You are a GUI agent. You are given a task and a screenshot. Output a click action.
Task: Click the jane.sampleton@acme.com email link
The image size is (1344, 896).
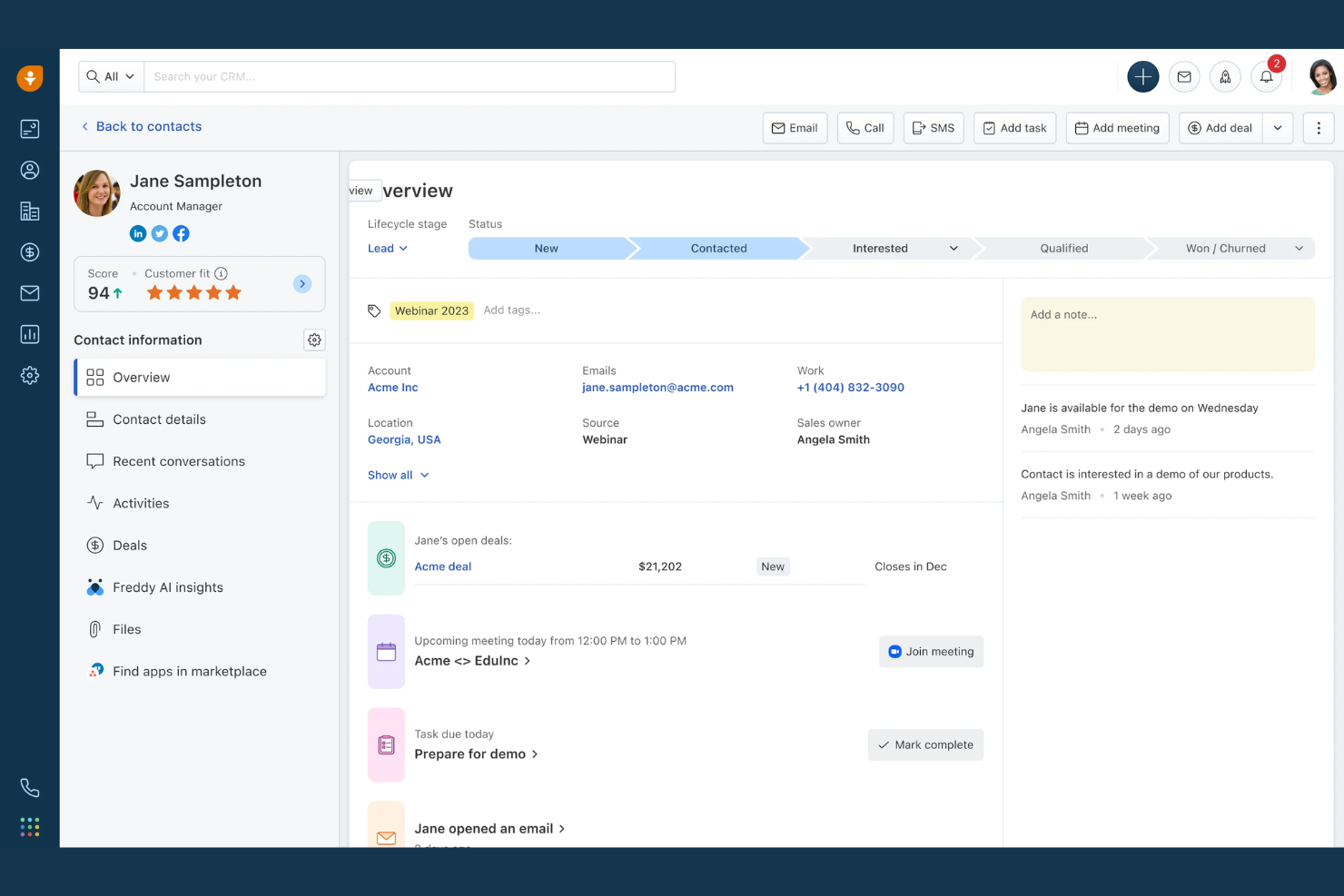[x=657, y=388]
